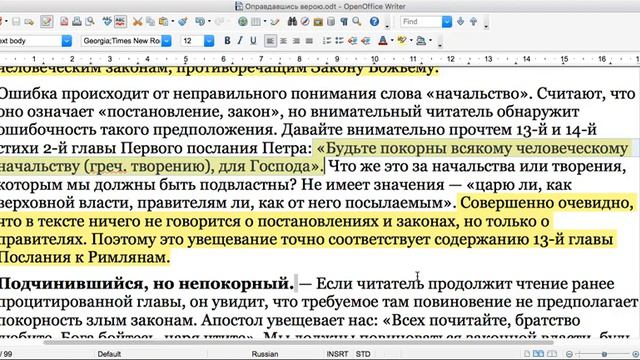The height and width of the screenshot is (360, 640).
Task: Align paragraph left
Action: tap(270, 41)
